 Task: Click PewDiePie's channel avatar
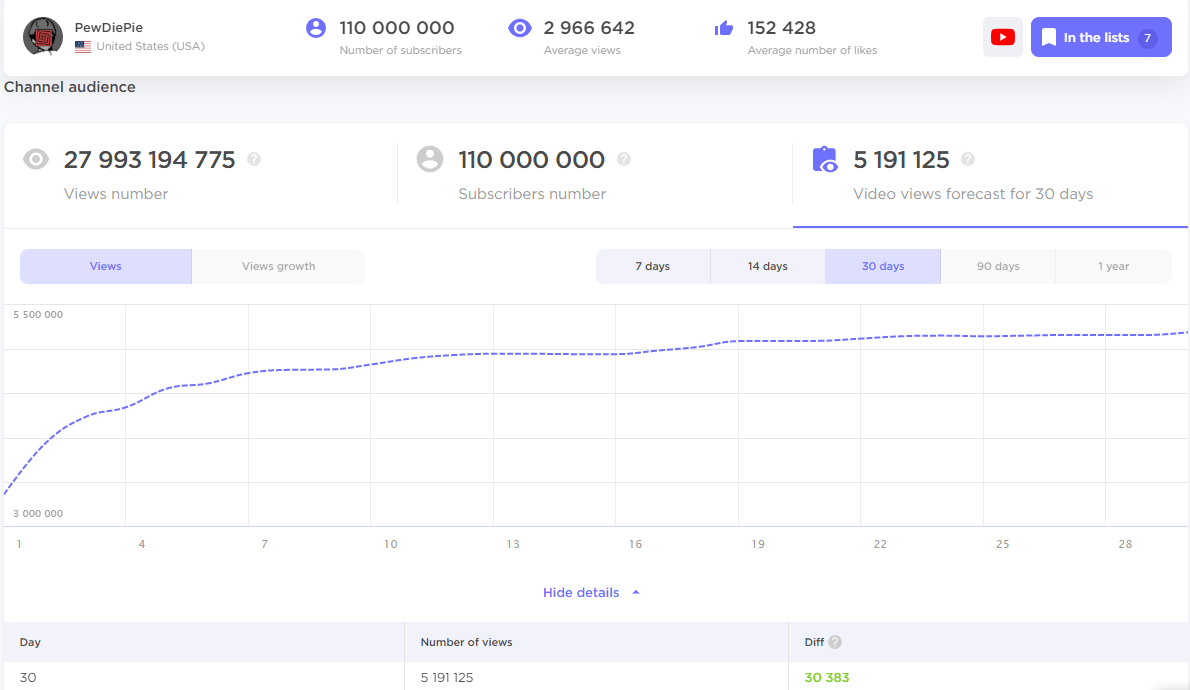(42, 36)
